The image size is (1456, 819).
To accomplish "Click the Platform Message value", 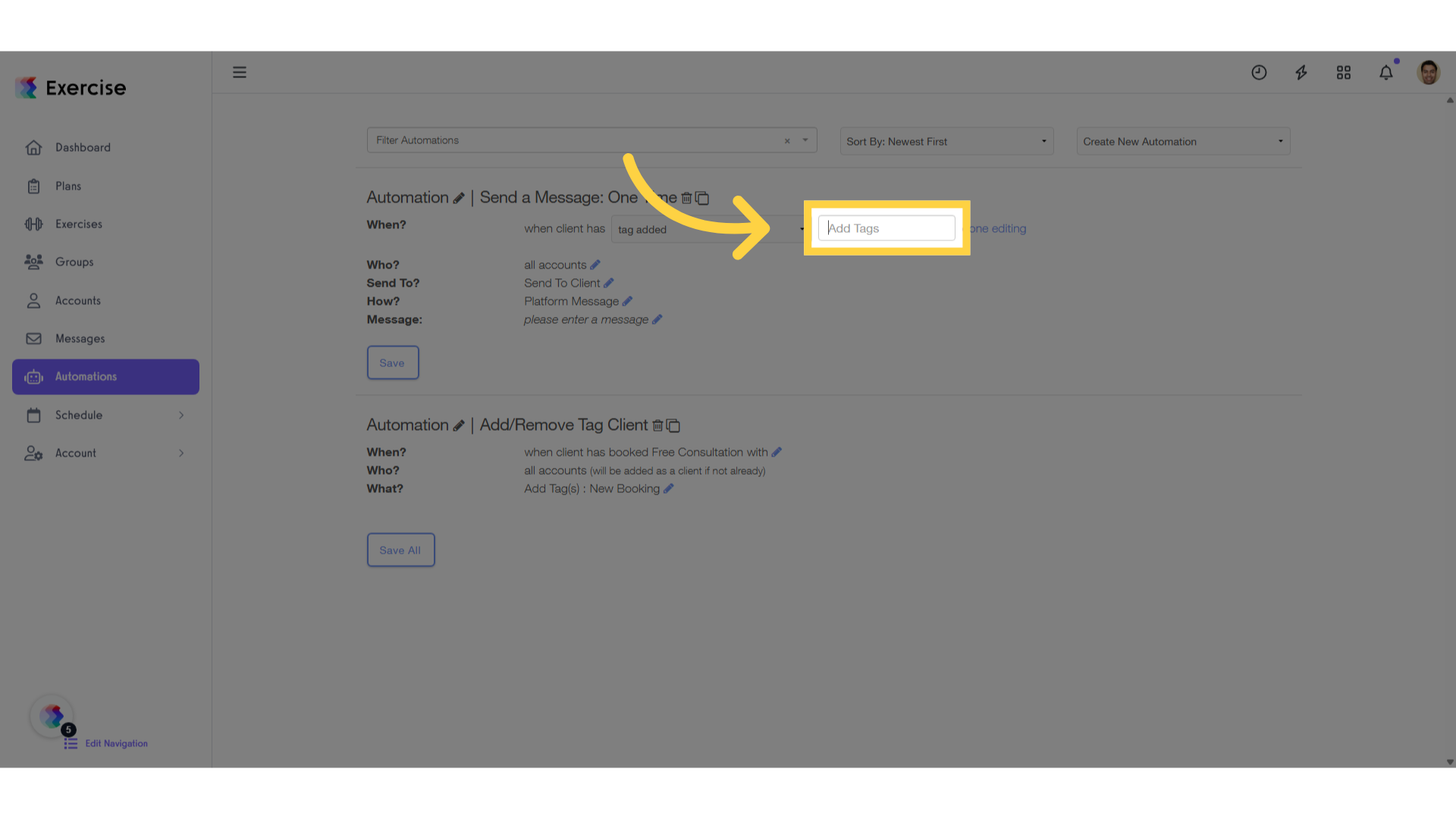I will (571, 301).
